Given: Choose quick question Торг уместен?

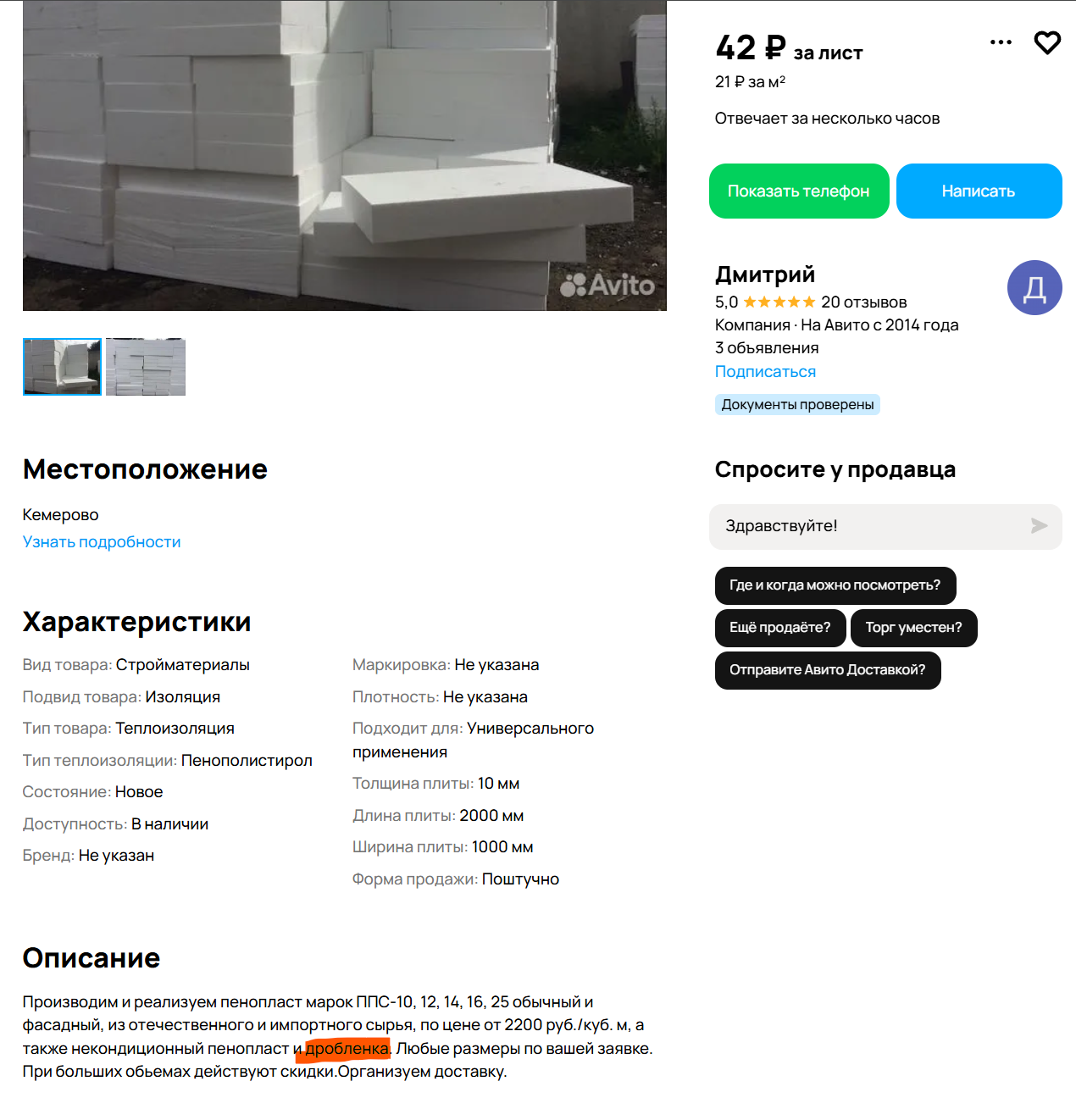Looking at the screenshot, I should click(x=913, y=628).
